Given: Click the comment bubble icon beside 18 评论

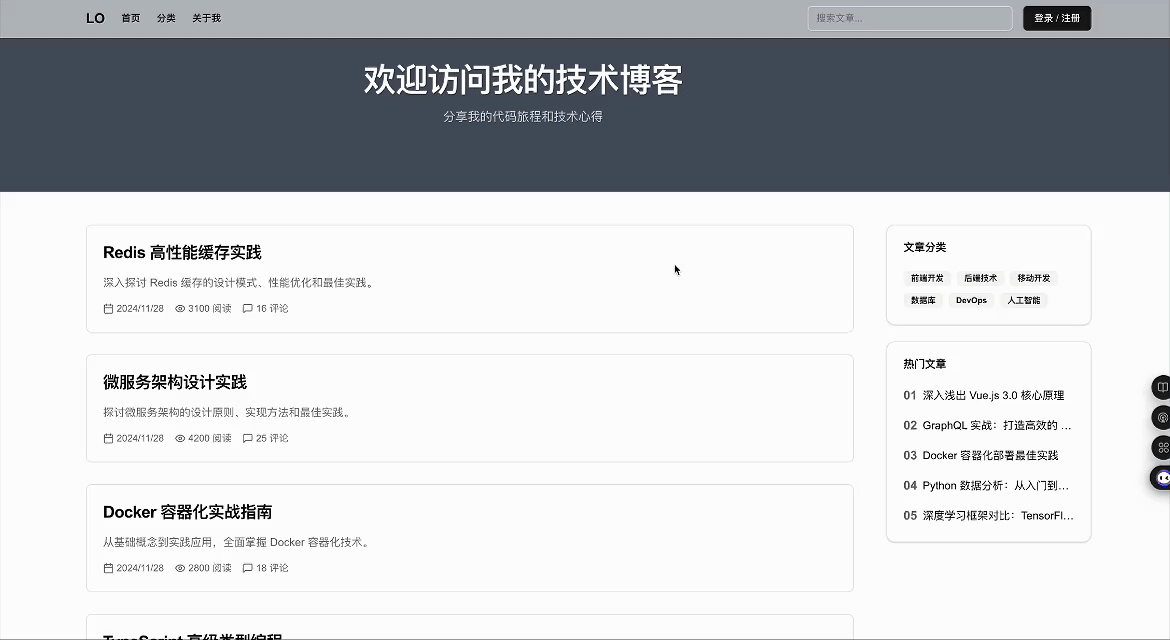Looking at the screenshot, I should pyautogui.click(x=248, y=568).
